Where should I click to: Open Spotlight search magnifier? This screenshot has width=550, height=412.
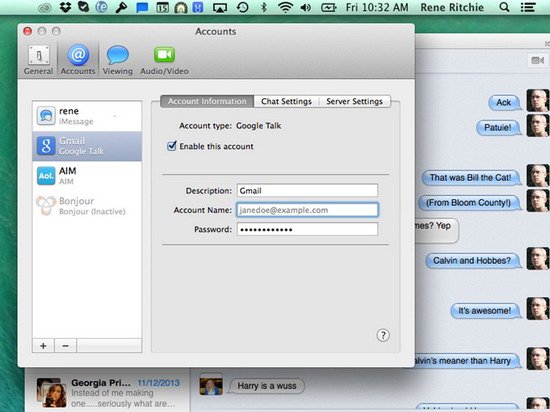[x=504, y=7]
